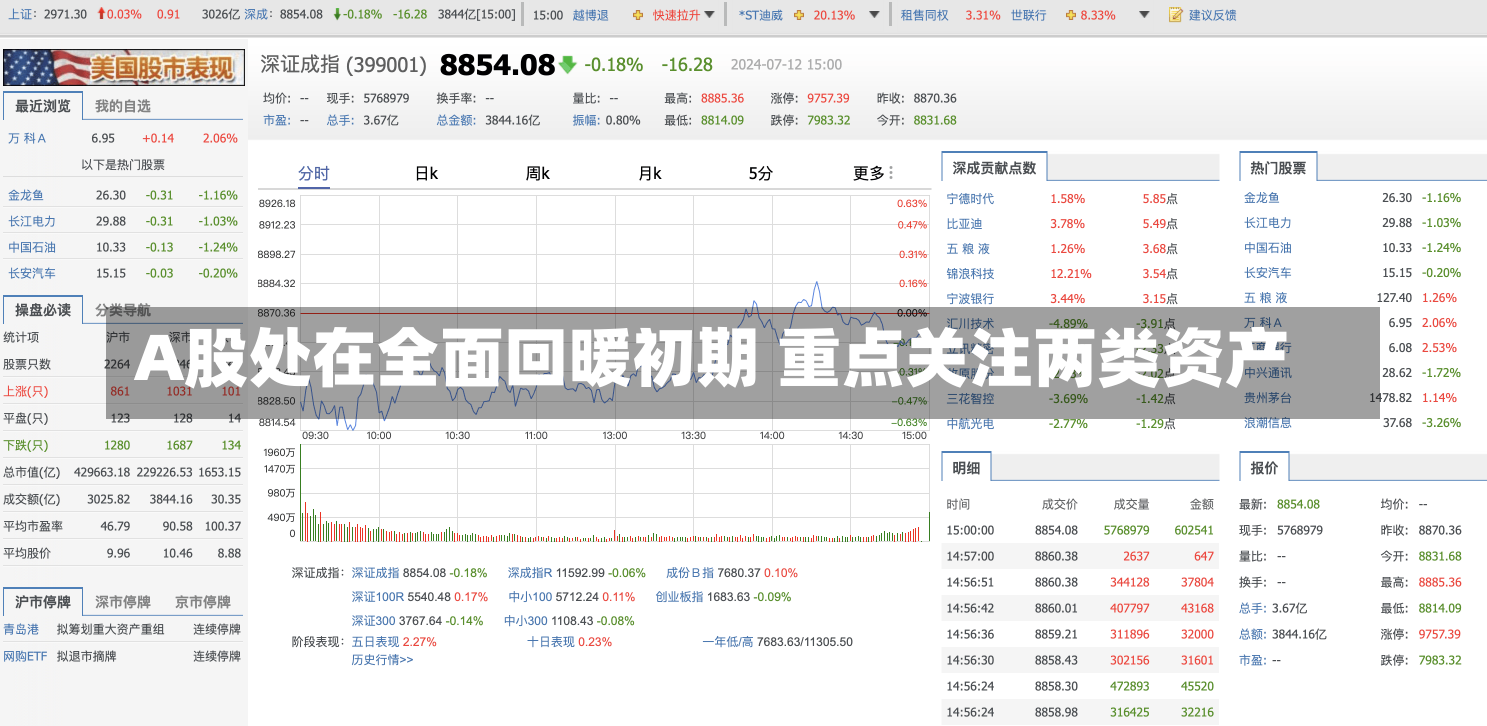Select the 周k chart tab
1487x726 pixels.
pyautogui.click(x=538, y=173)
